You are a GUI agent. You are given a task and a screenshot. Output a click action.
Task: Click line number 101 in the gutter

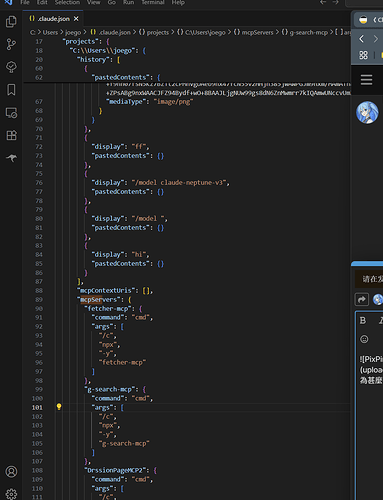[x=37, y=407]
